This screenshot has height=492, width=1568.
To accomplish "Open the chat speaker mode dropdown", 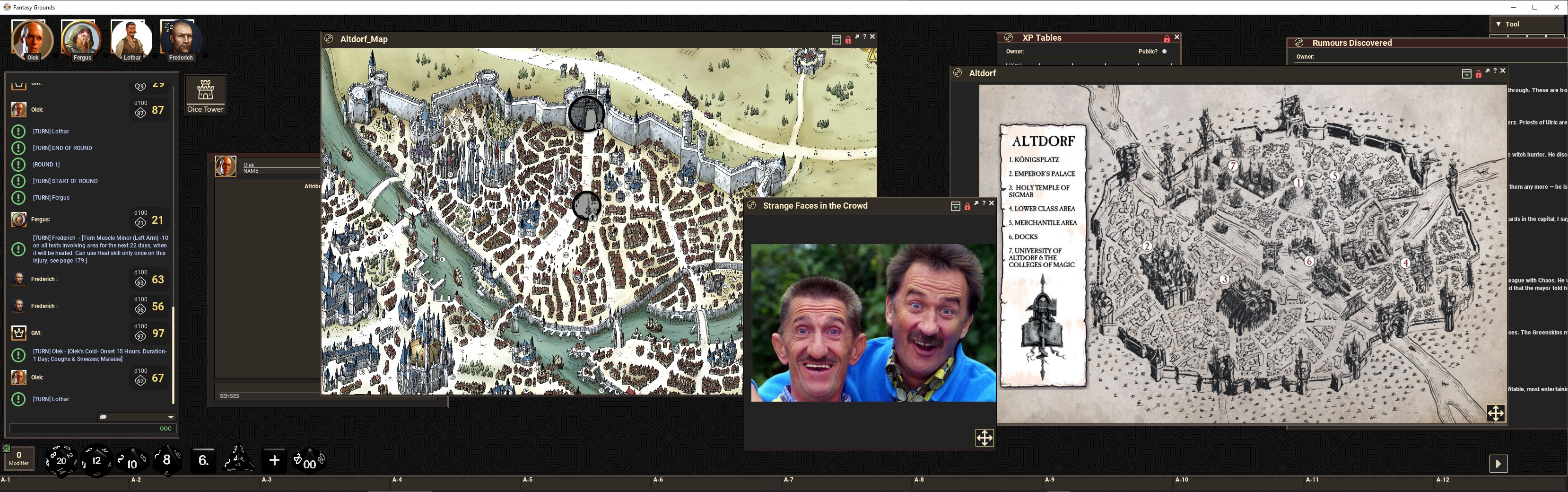I will coord(137,417).
